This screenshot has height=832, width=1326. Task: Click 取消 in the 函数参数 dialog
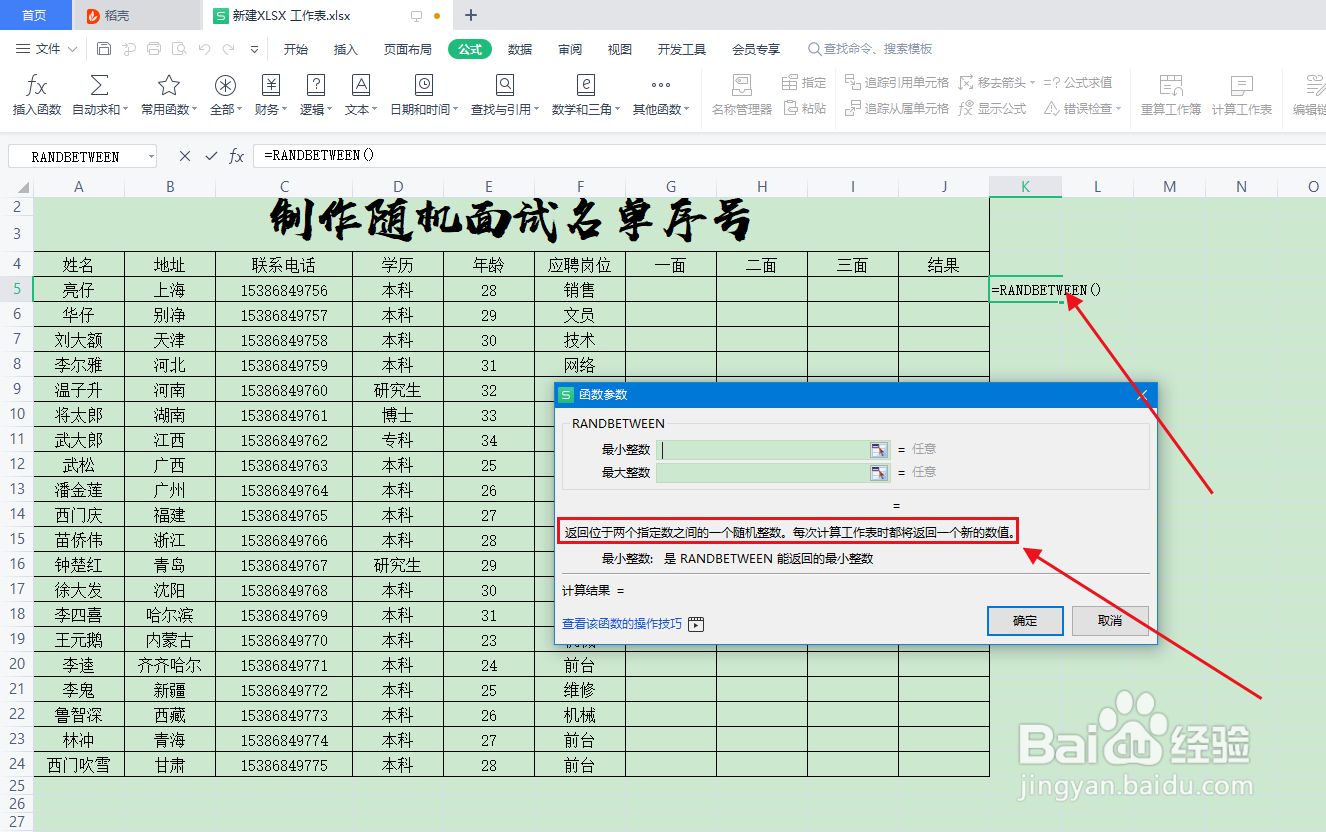point(1110,620)
